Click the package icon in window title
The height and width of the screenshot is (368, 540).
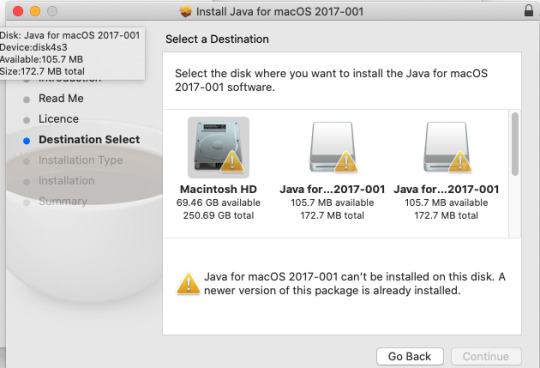(186, 12)
